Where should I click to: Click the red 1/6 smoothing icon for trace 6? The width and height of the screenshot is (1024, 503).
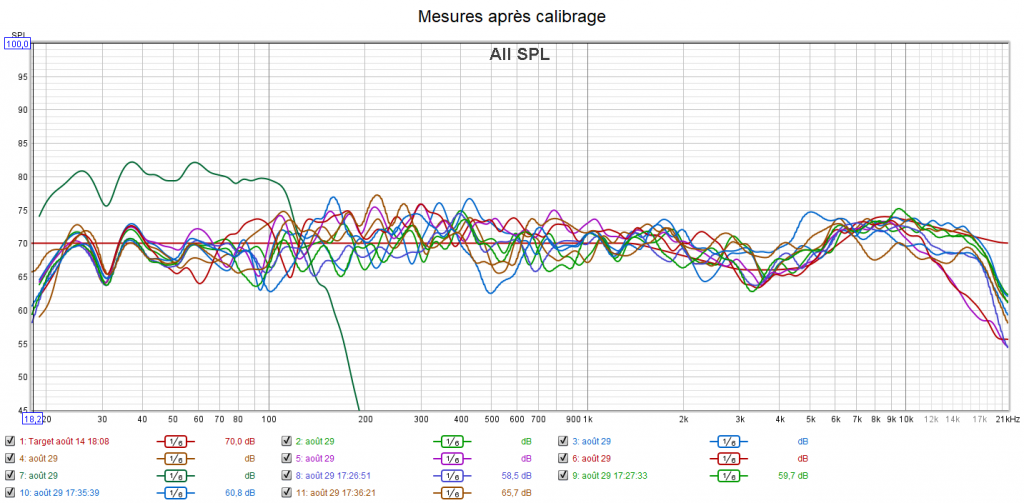point(728,458)
